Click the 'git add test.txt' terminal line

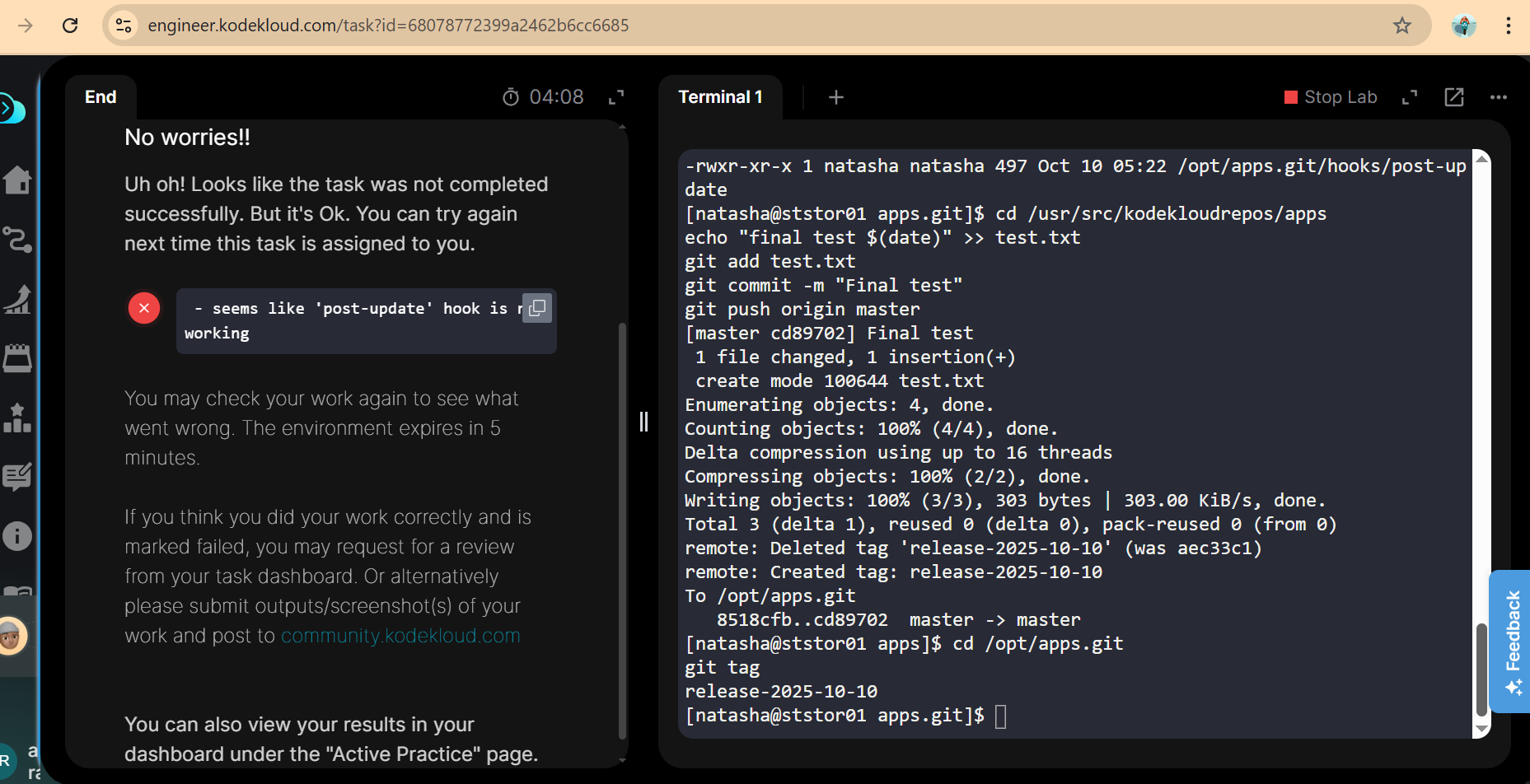[x=770, y=262]
